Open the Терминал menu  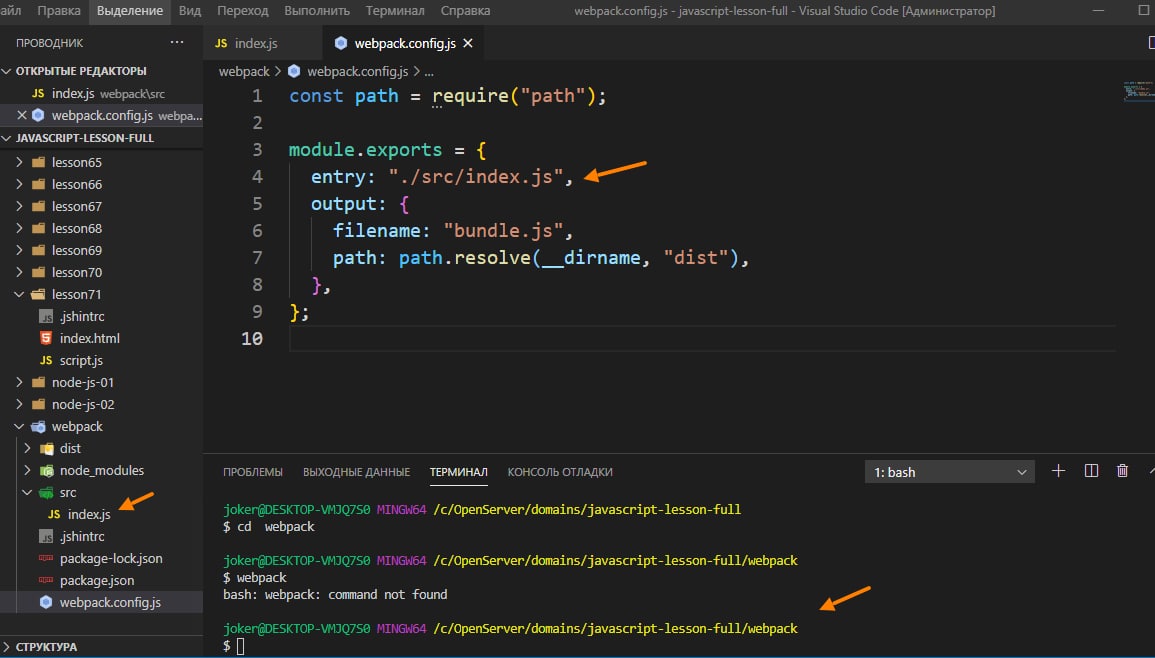[x=395, y=11]
